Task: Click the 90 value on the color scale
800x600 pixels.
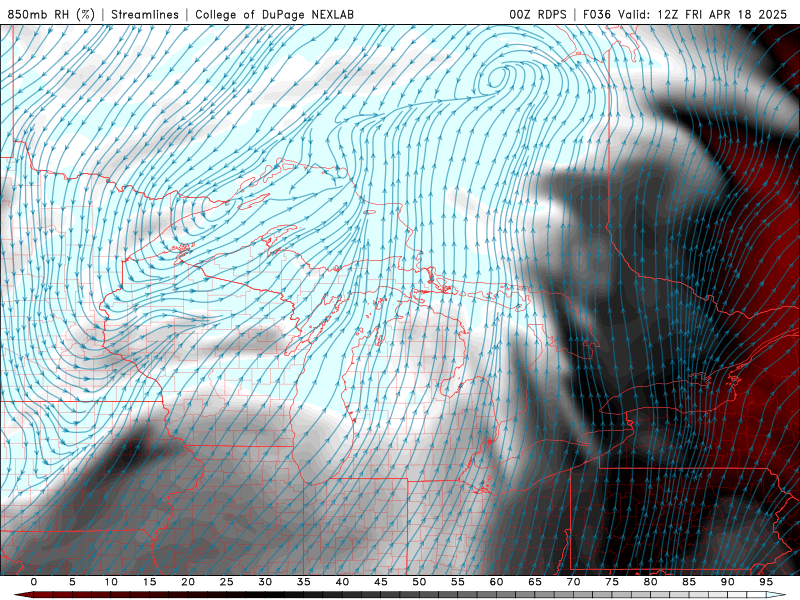Action: [727, 582]
